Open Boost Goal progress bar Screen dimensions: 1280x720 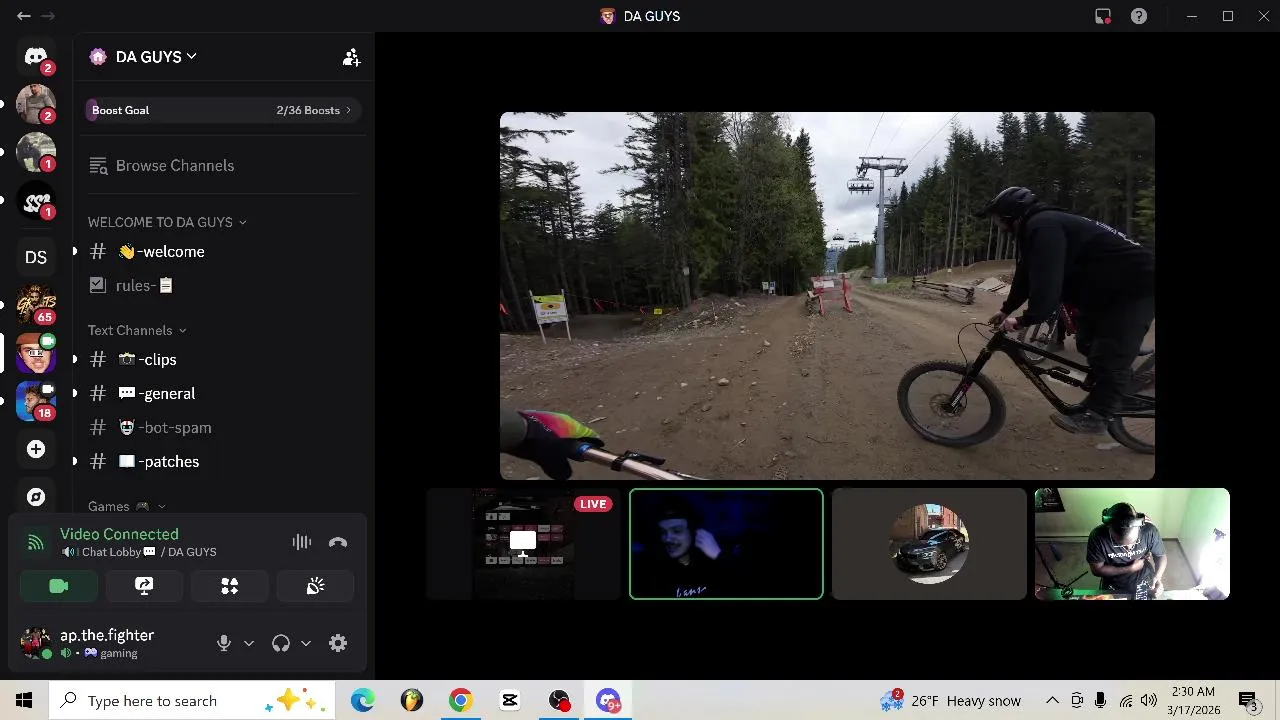tap(222, 110)
